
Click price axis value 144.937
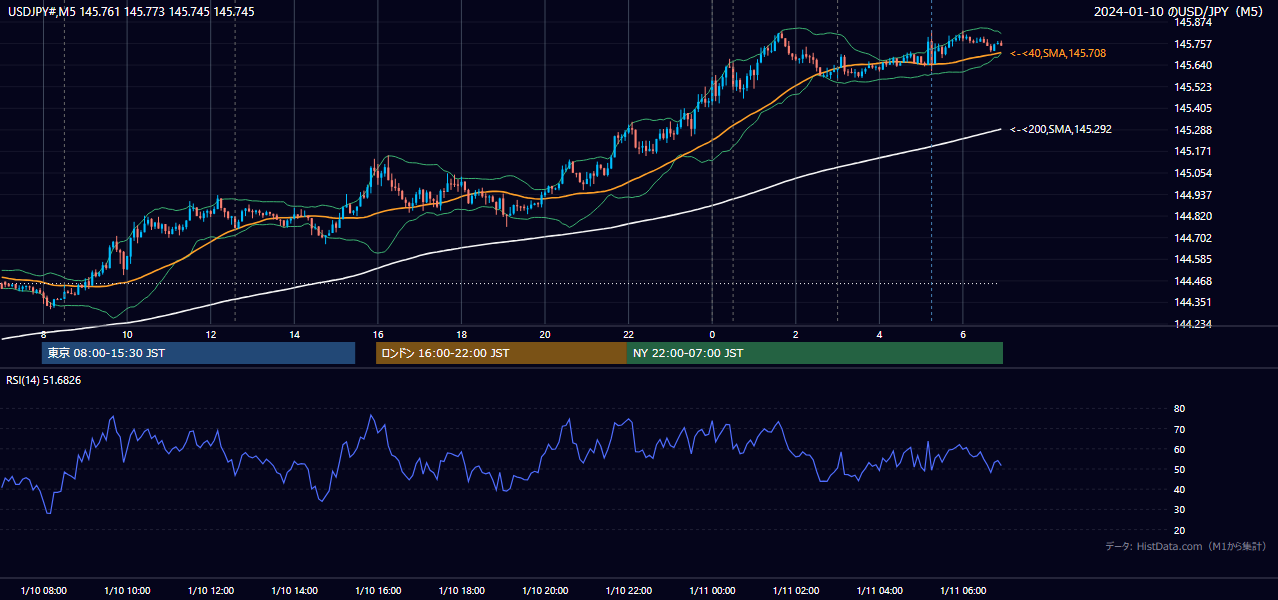click(x=1193, y=195)
